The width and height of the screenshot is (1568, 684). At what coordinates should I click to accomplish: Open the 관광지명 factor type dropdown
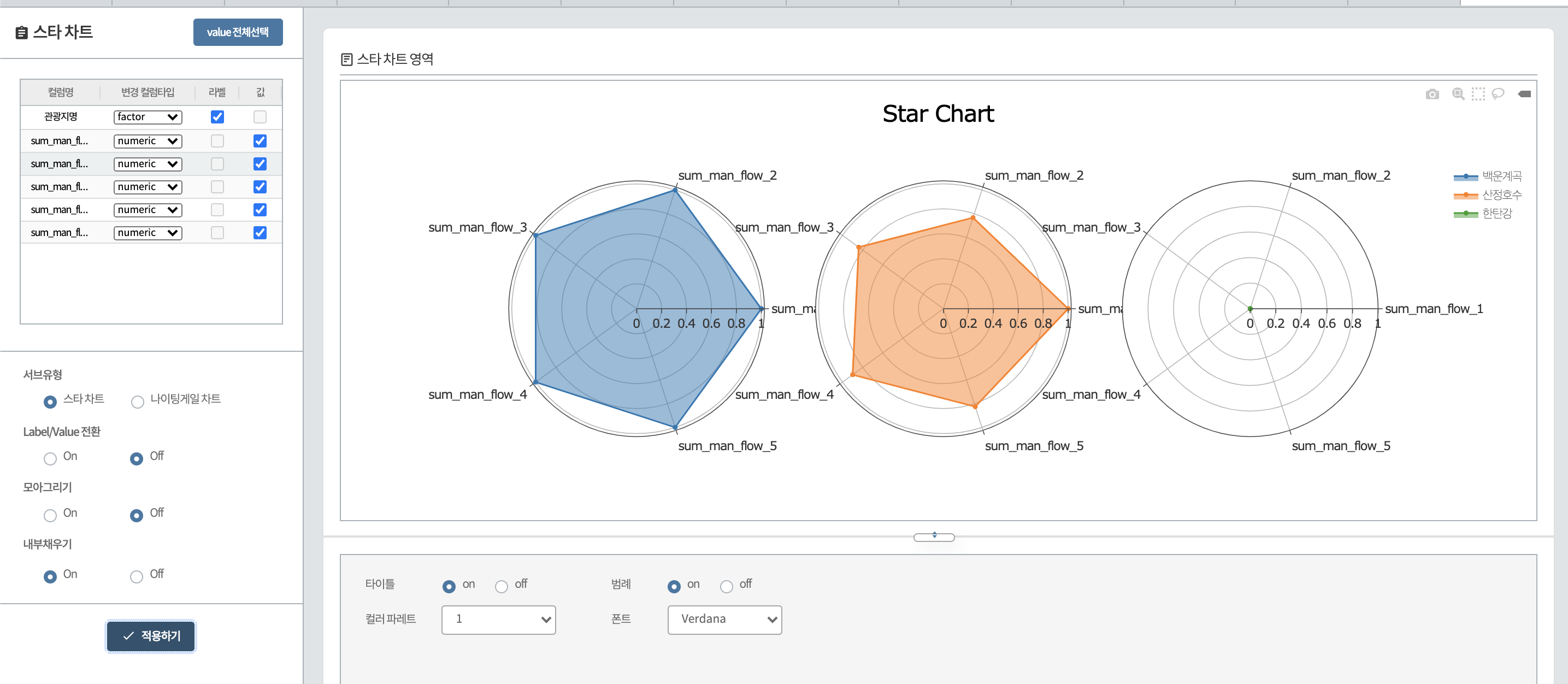[x=148, y=117]
